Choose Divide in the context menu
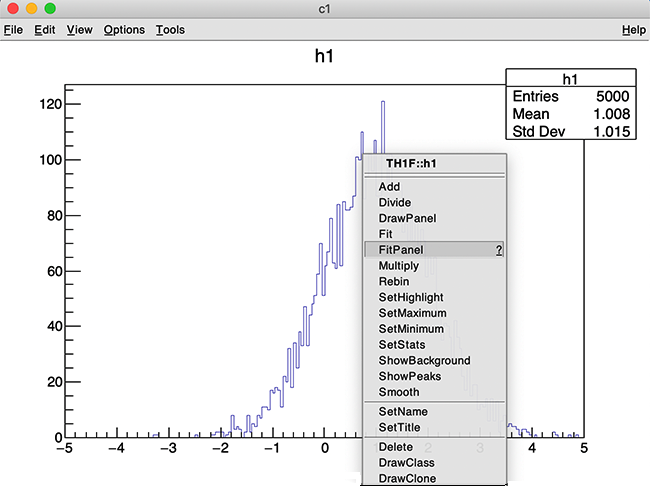Image resolution: width=650 pixels, height=486 pixels. (394, 203)
